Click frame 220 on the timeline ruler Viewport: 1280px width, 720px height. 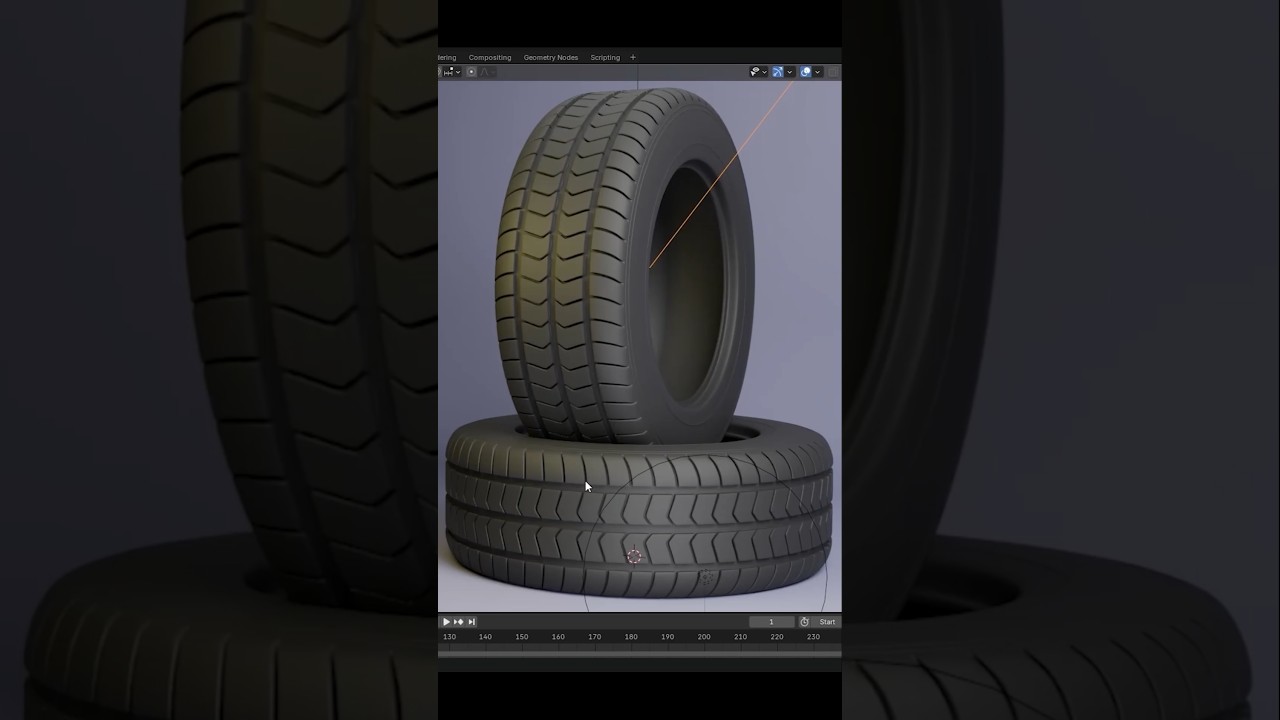(x=777, y=637)
